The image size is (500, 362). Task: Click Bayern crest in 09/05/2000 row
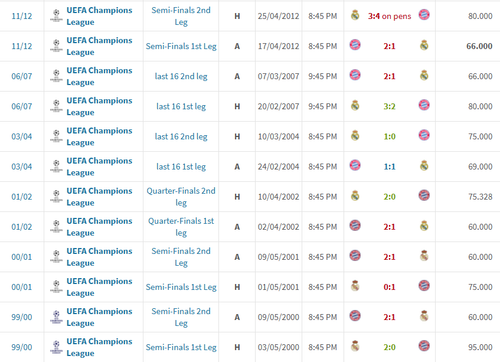tap(355, 316)
